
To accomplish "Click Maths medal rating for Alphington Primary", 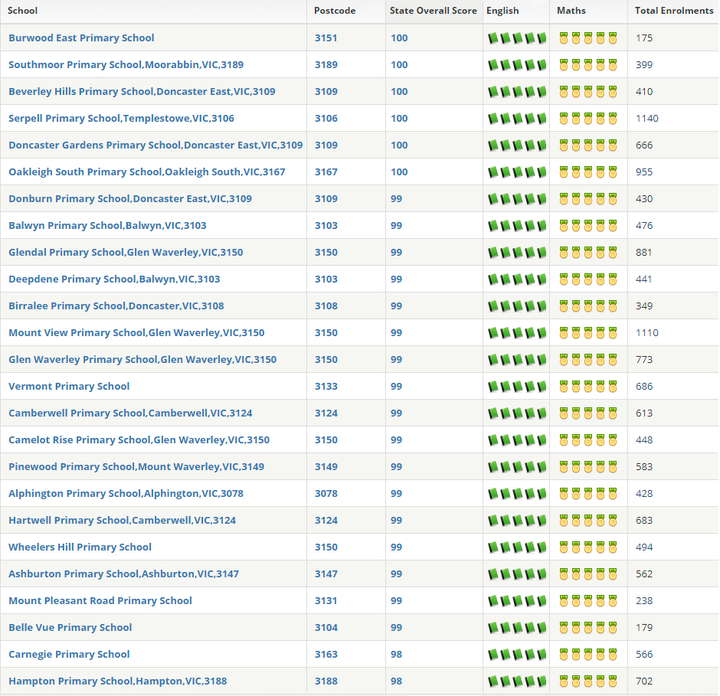I will 588,494.
